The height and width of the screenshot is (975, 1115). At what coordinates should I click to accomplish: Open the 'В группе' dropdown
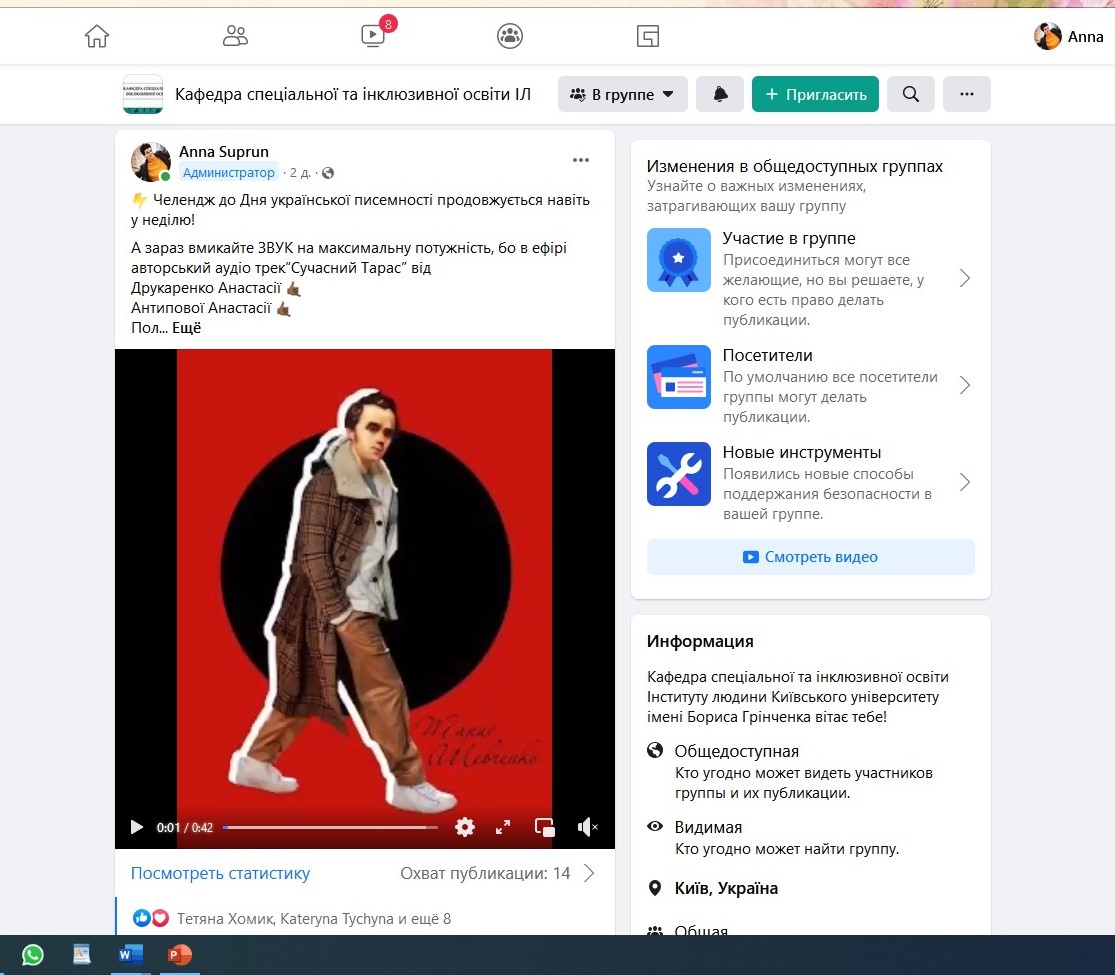pyautogui.click(x=622, y=94)
